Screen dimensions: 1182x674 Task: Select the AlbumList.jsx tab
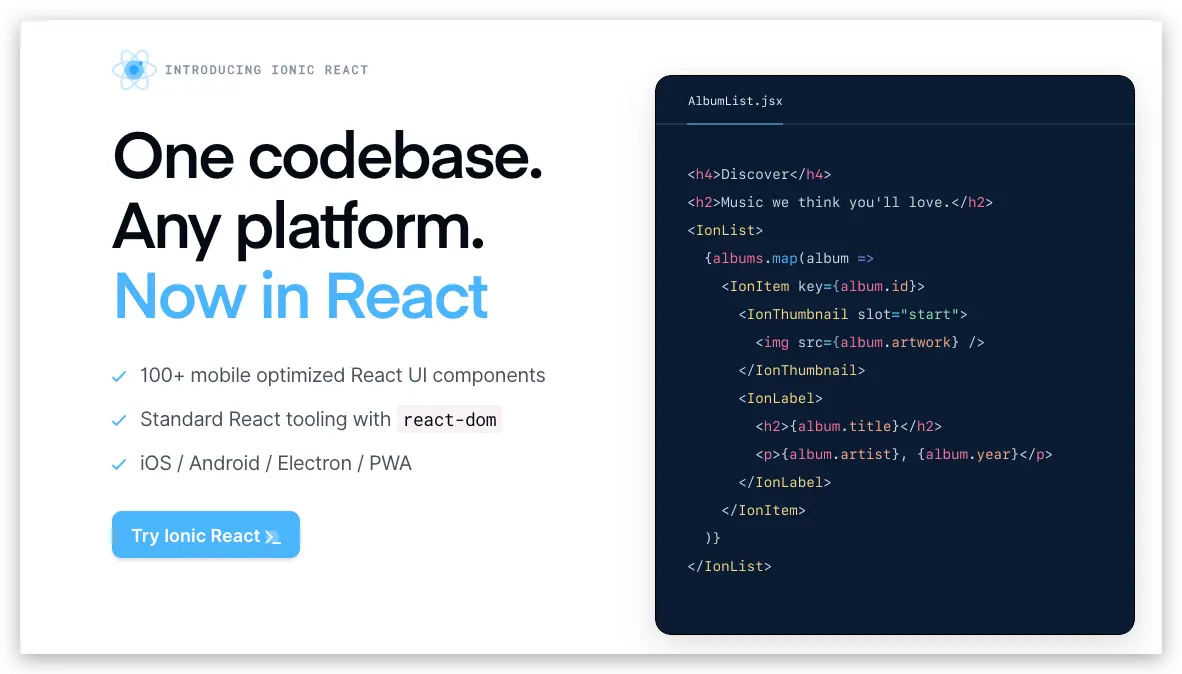(x=735, y=101)
